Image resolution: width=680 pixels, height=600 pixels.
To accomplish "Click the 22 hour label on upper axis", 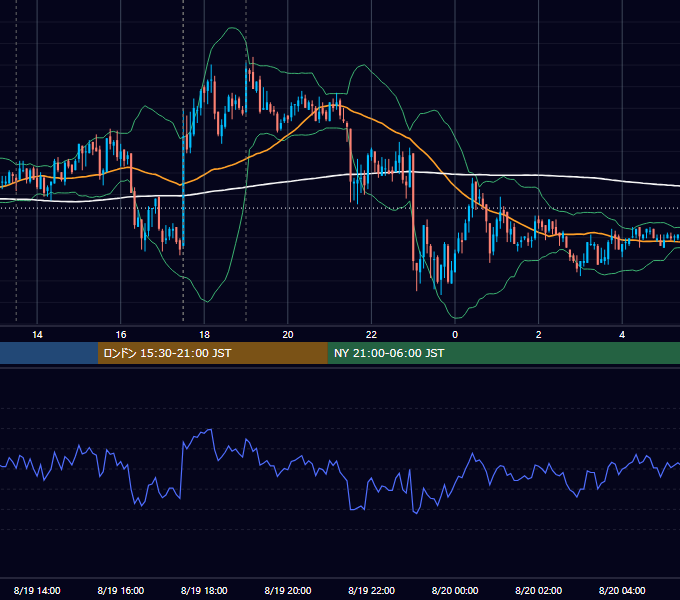I will click(x=371, y=335).
